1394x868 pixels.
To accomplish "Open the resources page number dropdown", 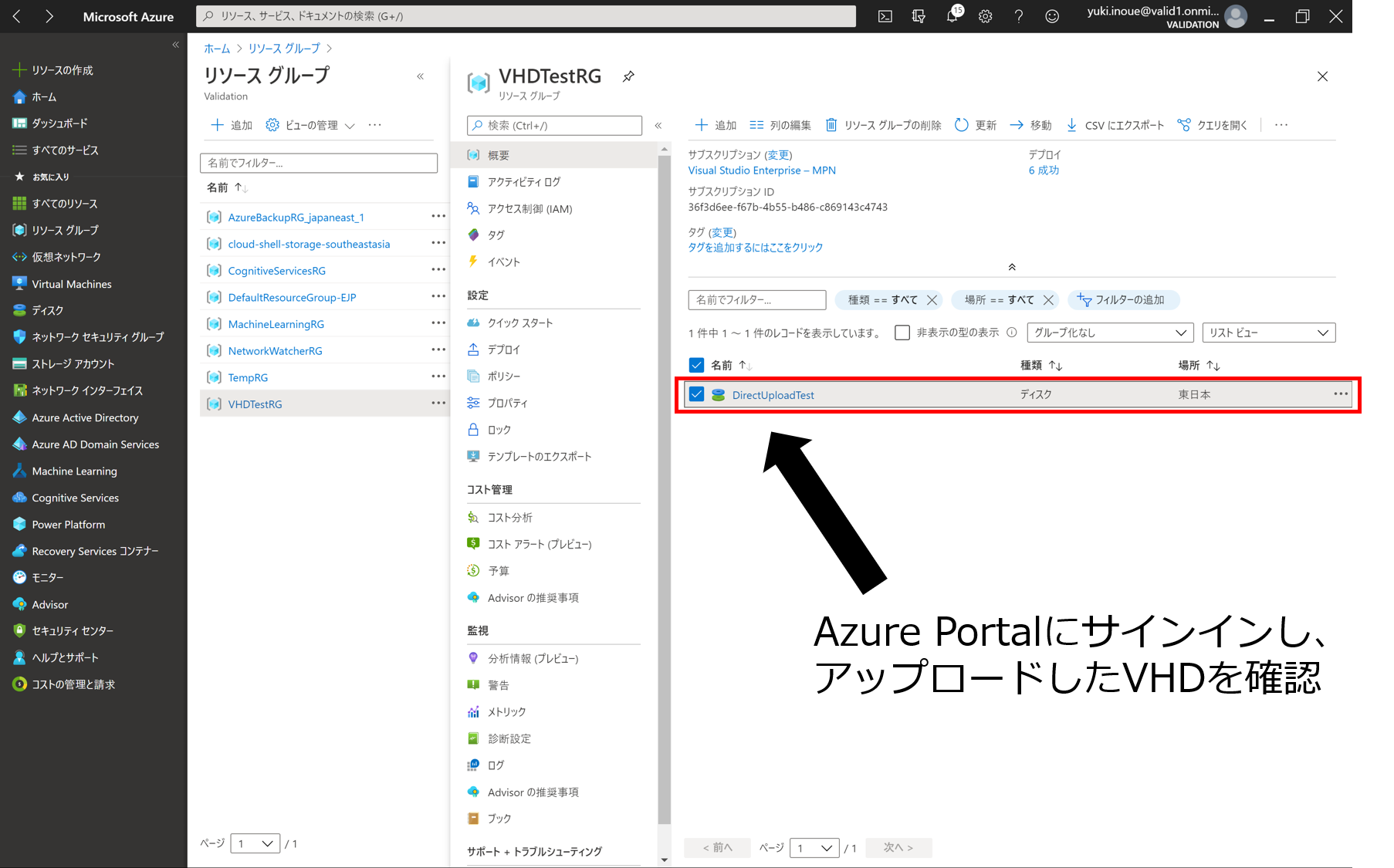I will pyautogui.click(x=814, y=848).
